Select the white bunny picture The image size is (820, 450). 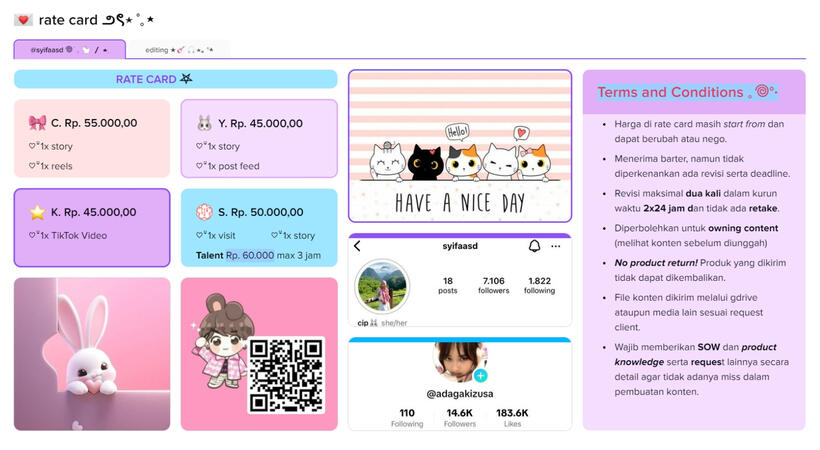pyautogui.click(x=92, y=354)
